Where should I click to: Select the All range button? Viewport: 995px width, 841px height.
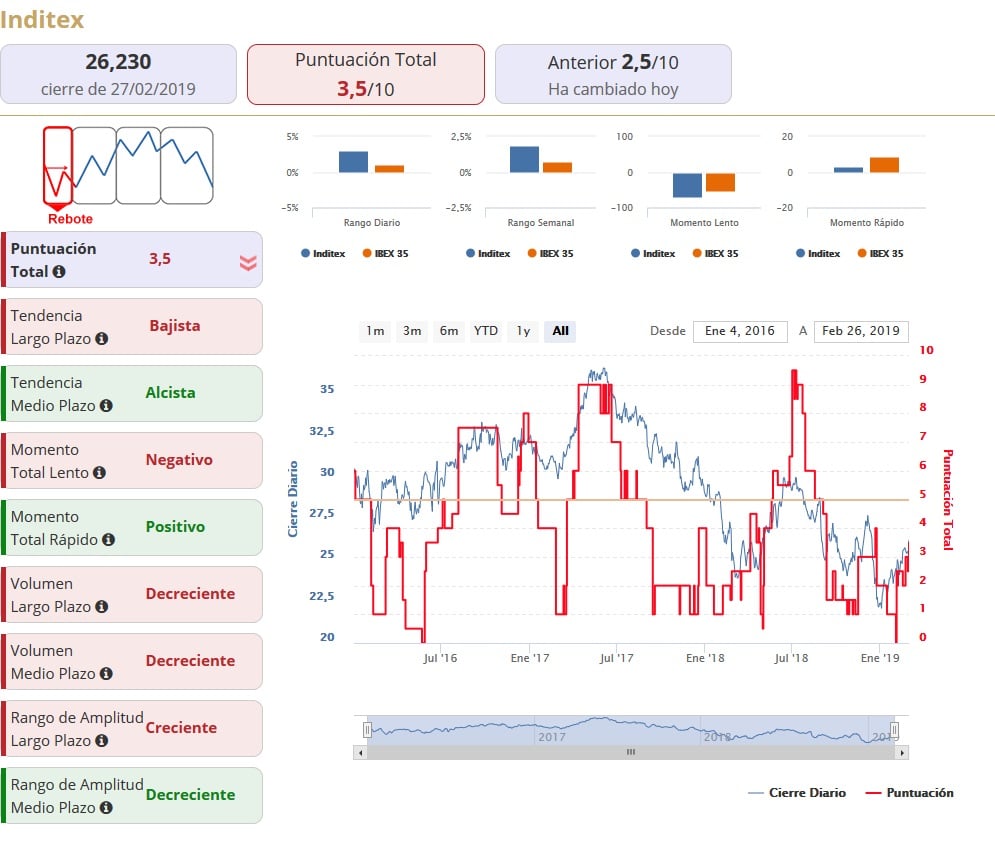[560, 331]
